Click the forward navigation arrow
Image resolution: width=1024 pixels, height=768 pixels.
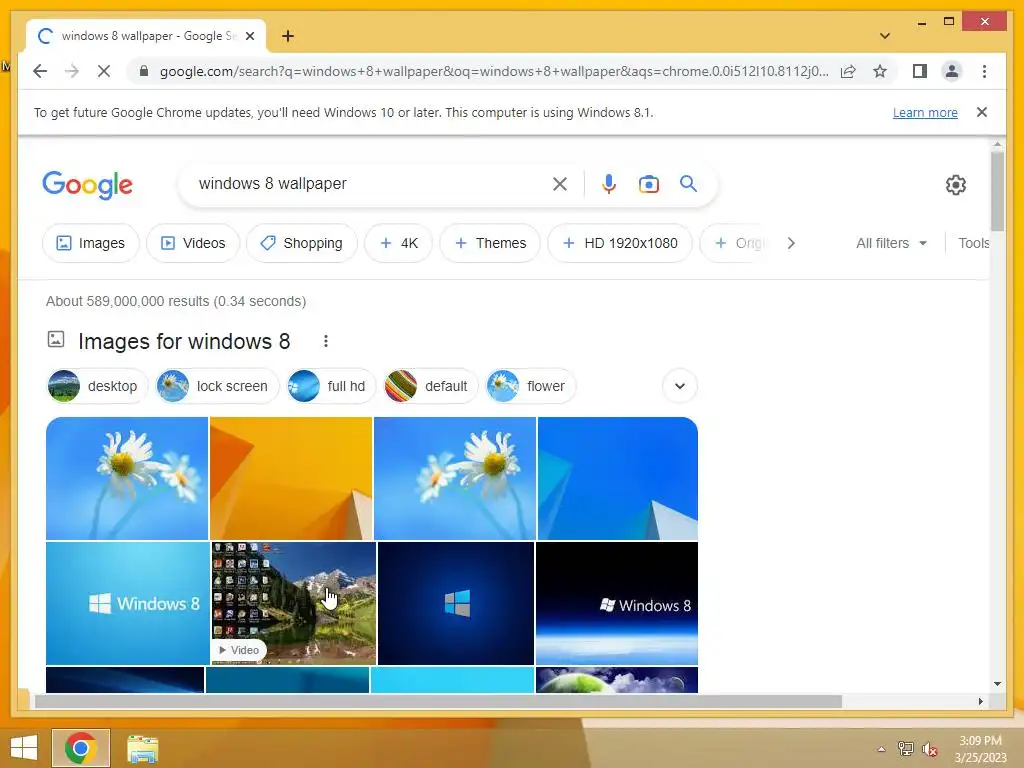(x=72, y=71)
